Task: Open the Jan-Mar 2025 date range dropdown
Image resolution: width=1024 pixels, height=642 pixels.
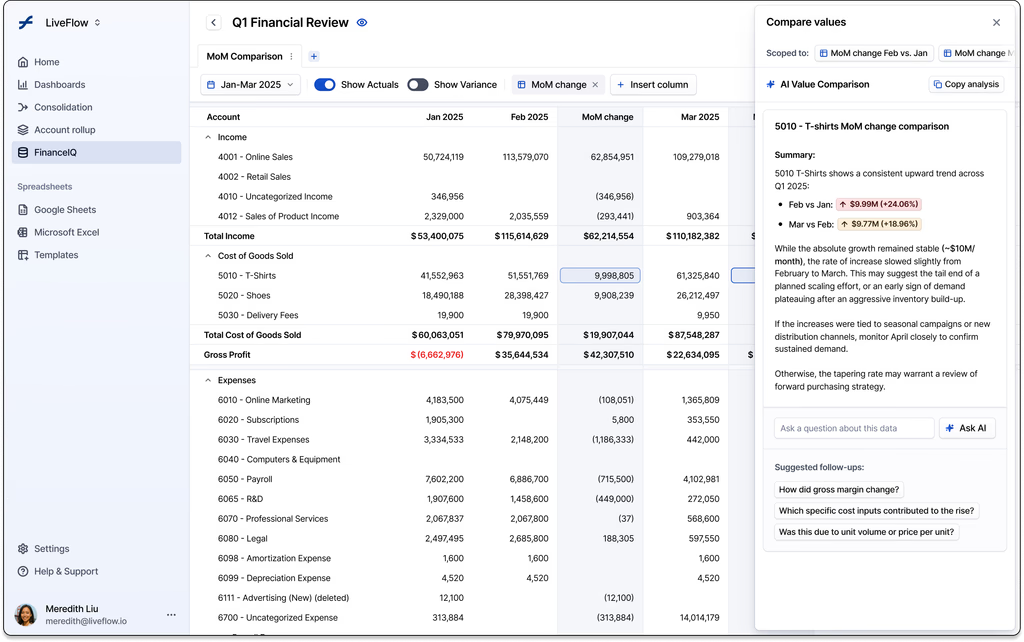Action: (x=250, y=85)
